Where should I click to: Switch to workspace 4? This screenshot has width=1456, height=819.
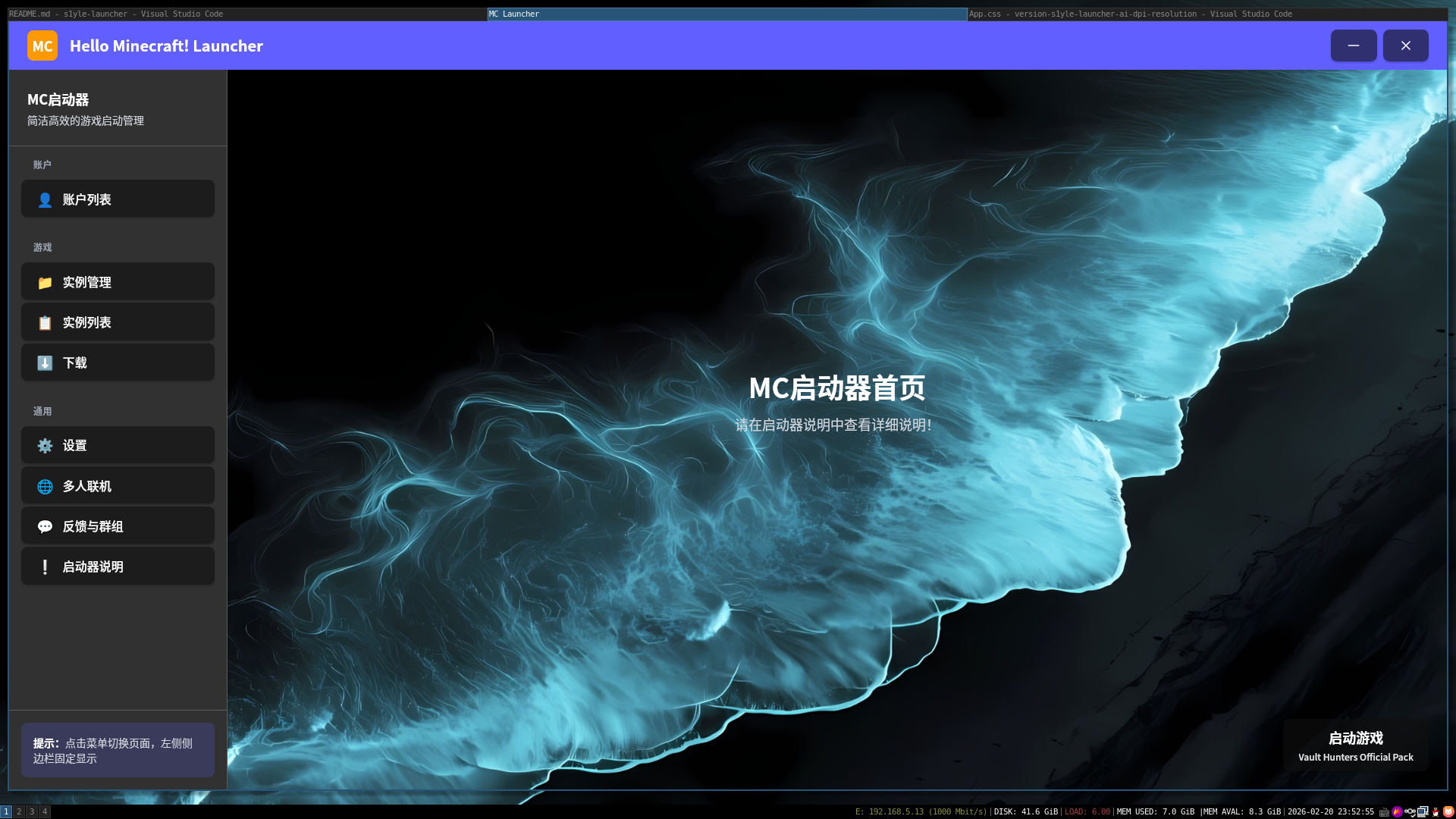[x=45, y=811]
